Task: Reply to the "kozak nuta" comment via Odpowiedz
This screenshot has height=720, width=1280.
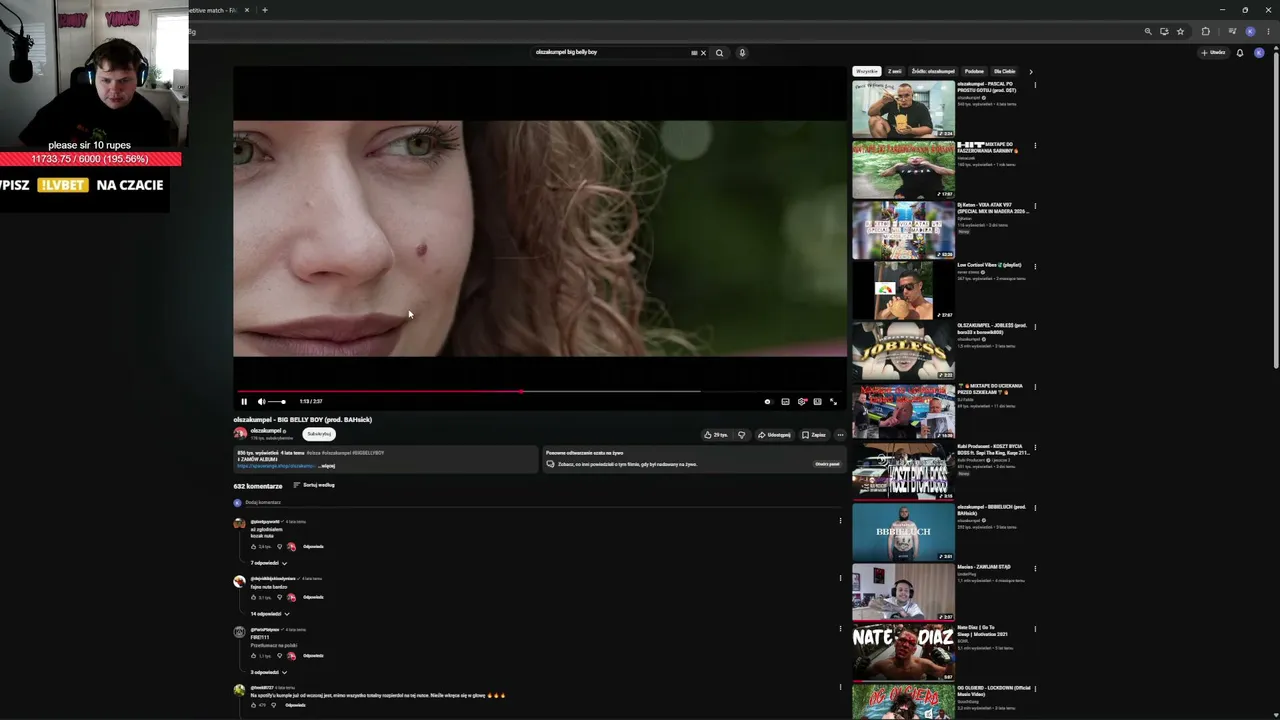Action: coord(313,547)
